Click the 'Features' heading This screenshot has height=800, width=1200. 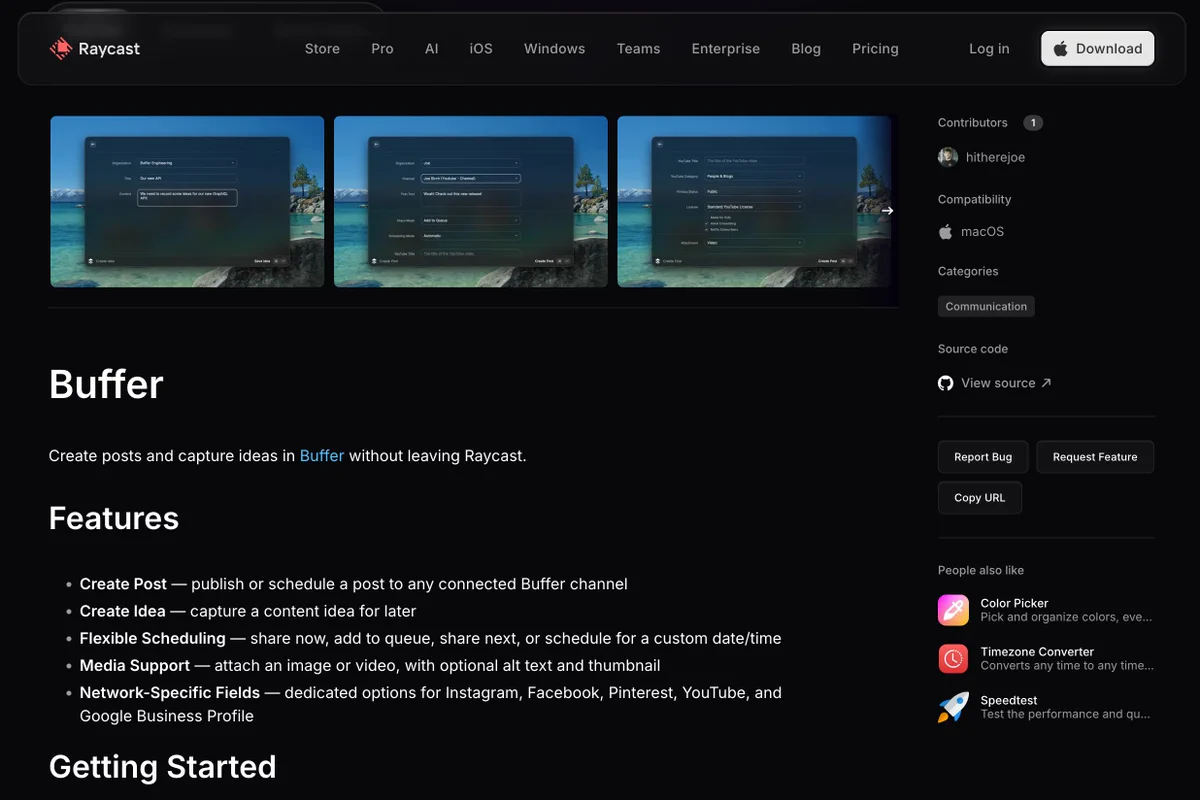click(114, 518)
